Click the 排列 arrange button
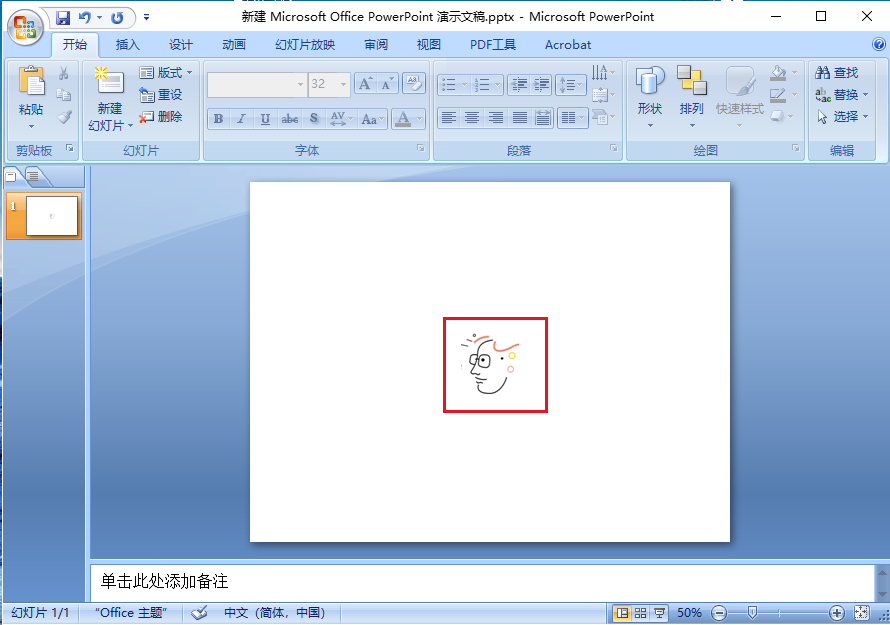Screen dimensions: 890x625 coord(691,97)
